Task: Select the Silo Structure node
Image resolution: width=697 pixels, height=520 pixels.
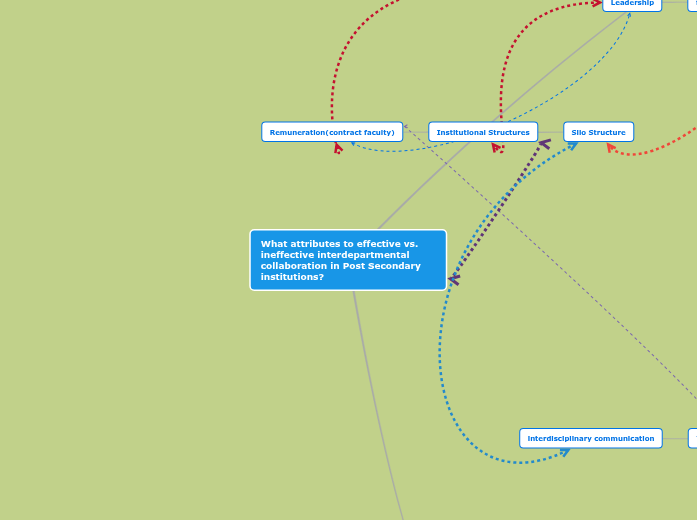Action: 598,132
